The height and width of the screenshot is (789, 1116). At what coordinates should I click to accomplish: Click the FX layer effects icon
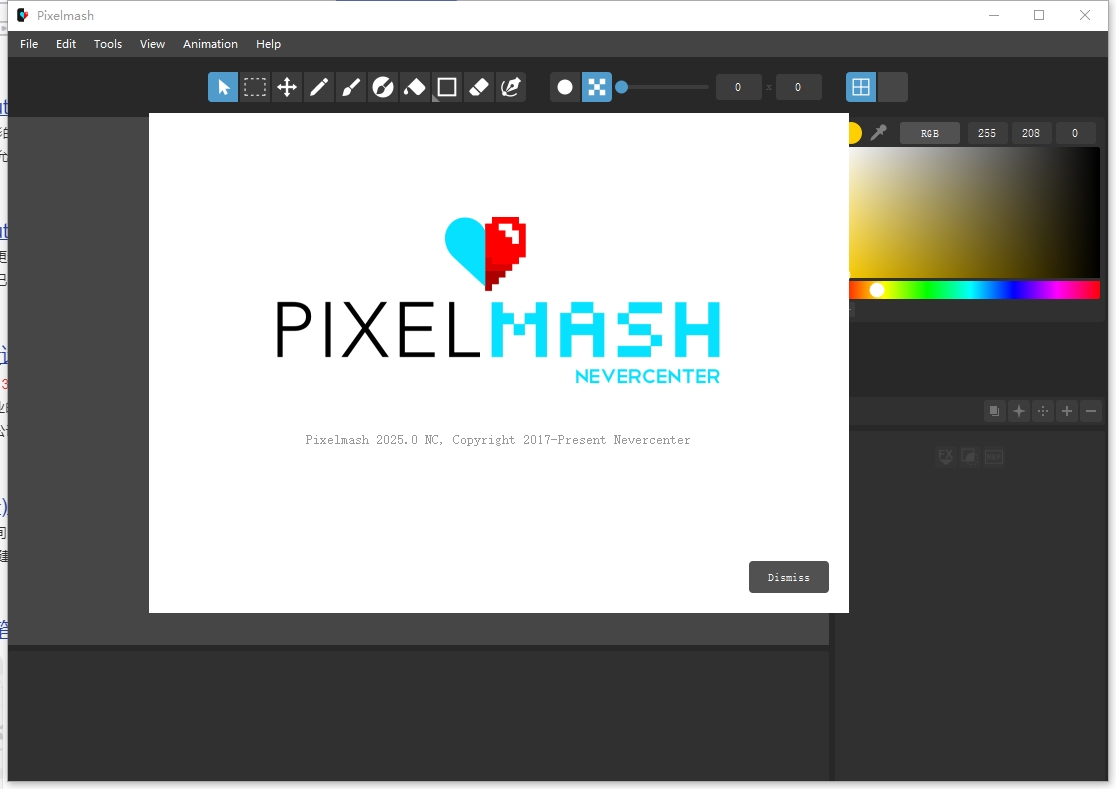945,457
